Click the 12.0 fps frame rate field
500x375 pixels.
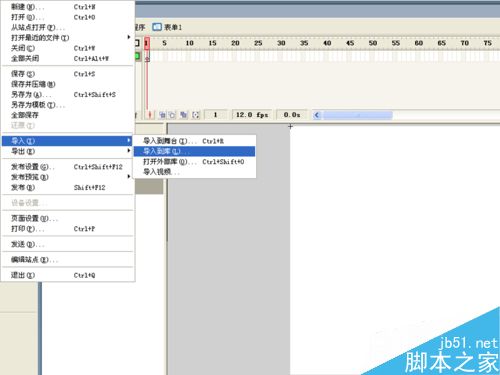(x=252, y=115)
